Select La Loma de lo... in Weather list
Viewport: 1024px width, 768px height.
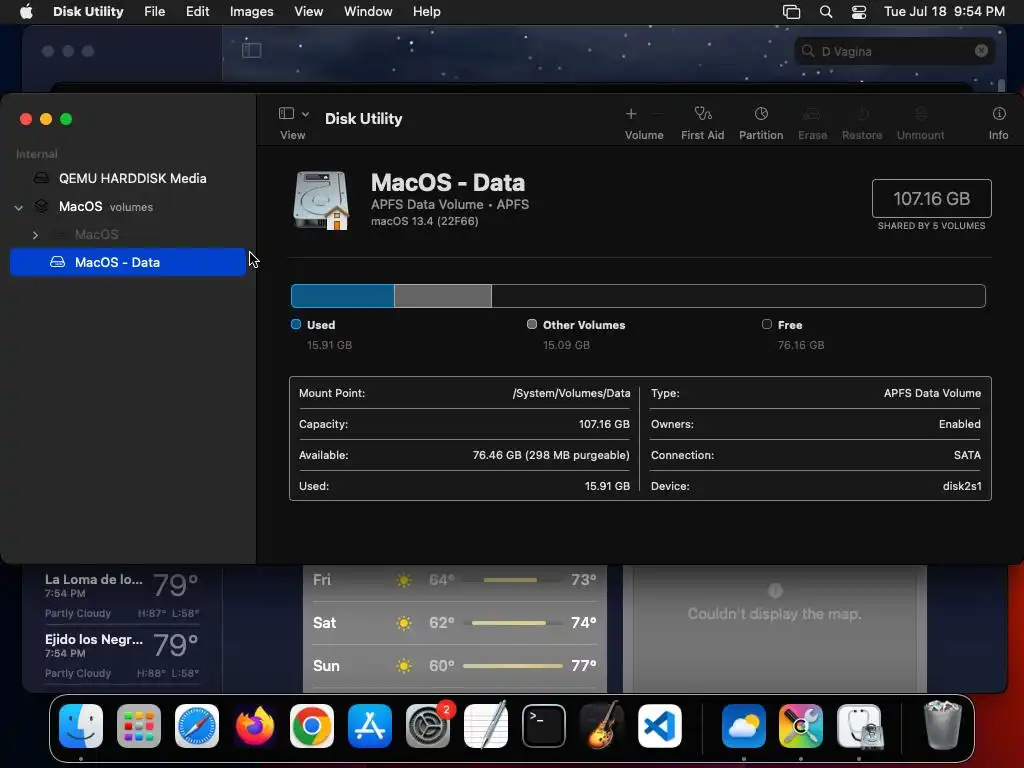point(121,596)
